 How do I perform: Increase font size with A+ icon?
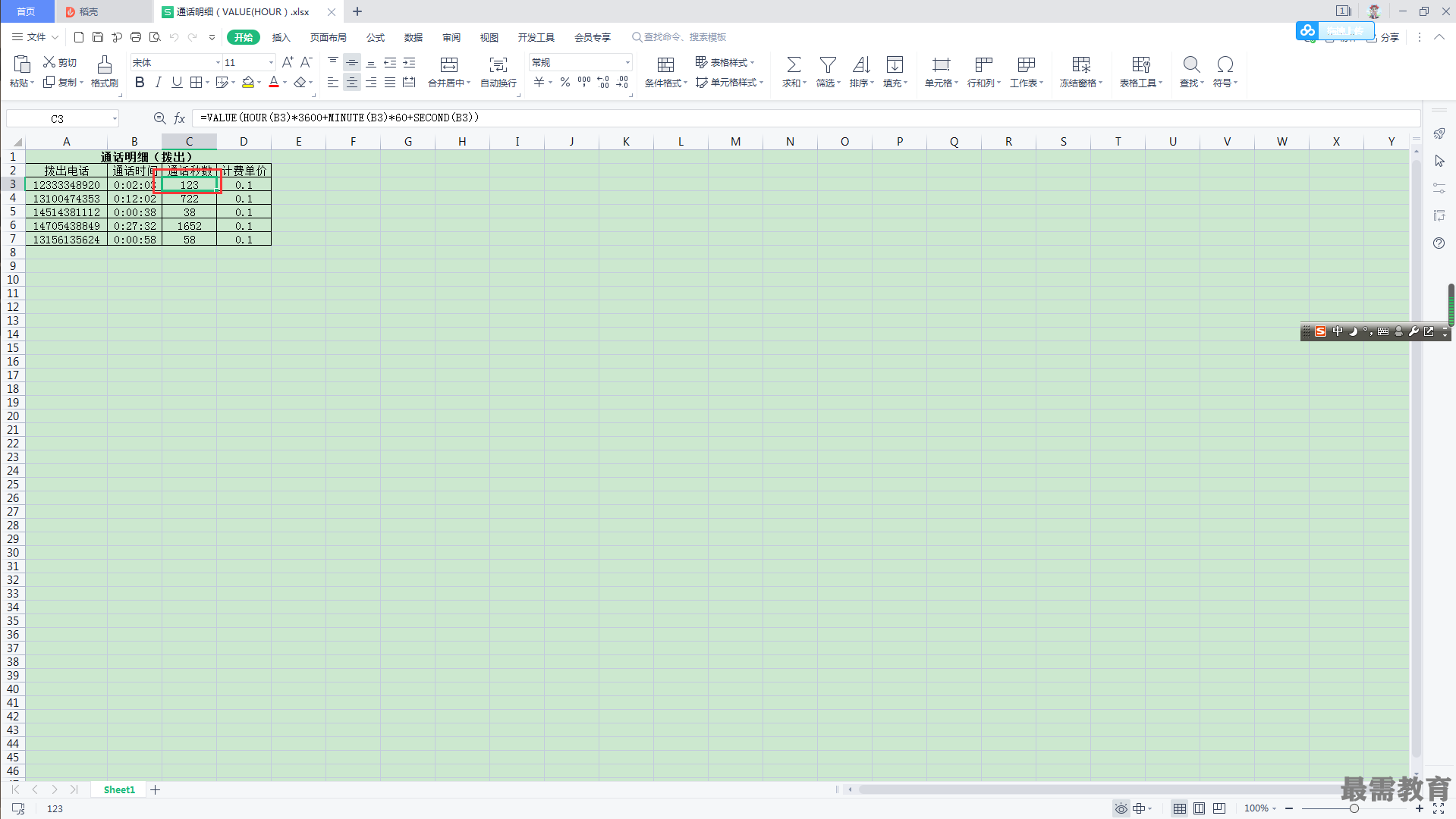[288, 62]
